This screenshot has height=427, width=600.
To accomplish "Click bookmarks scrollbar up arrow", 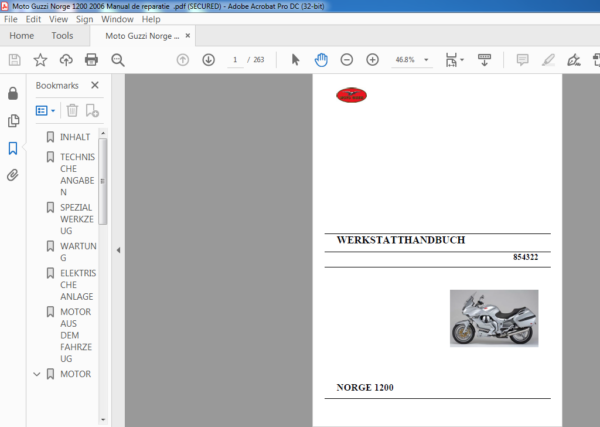I will 103,133.
